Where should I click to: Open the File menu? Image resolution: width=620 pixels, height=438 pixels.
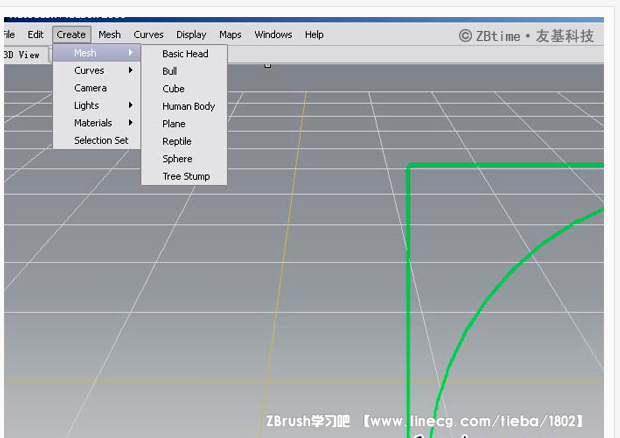point(9,35)
